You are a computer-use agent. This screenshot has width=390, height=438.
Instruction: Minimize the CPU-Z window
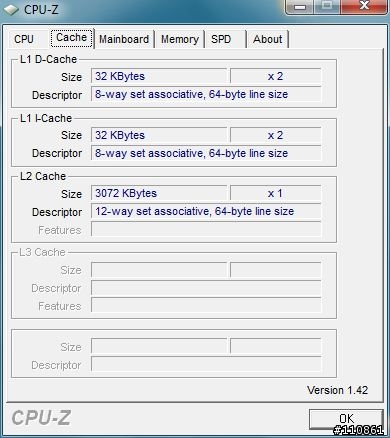coord(300,7)
